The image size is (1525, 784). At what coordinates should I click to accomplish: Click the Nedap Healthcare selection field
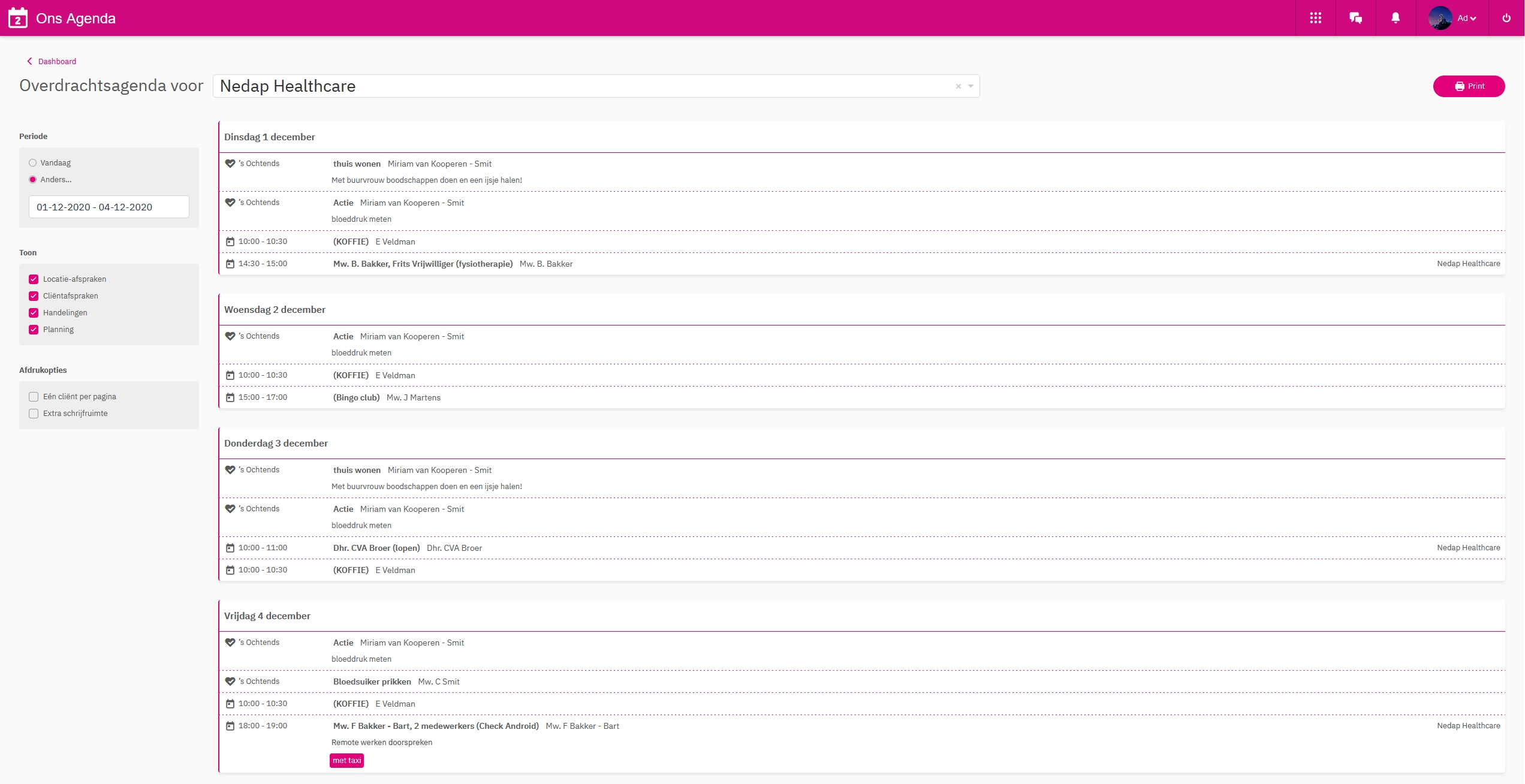596,86
